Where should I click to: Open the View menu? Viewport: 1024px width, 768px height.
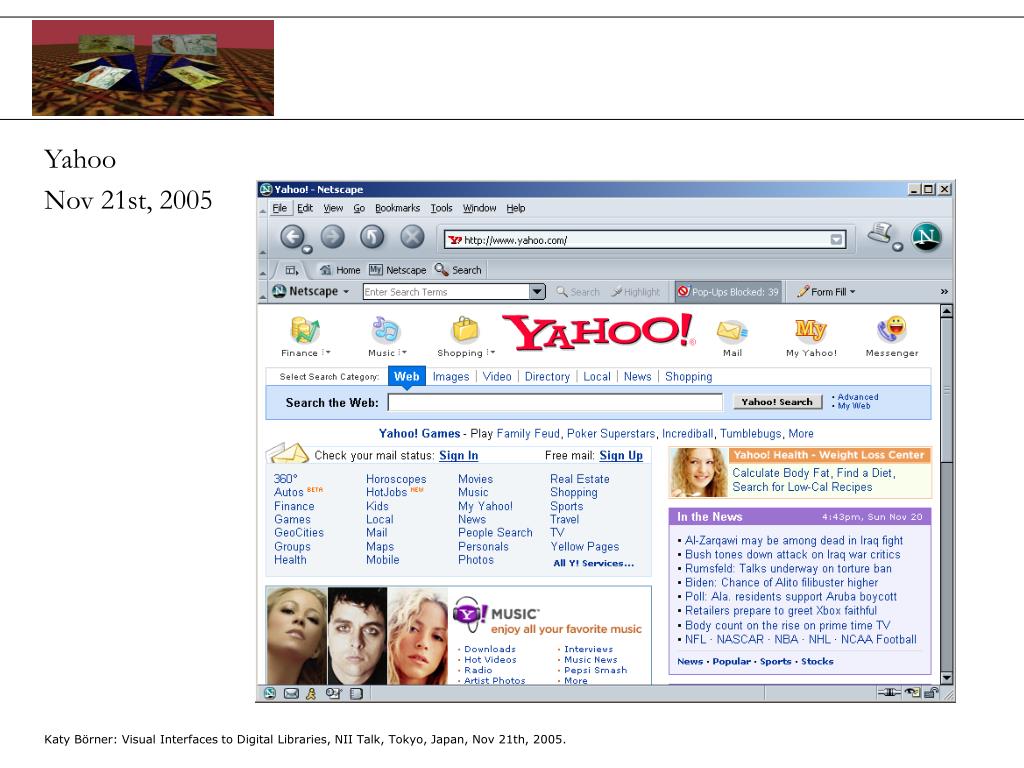333,208
